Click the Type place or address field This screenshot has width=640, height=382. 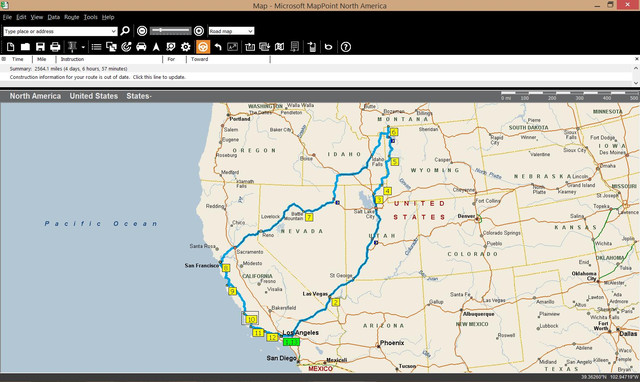[x=57, y=31]
